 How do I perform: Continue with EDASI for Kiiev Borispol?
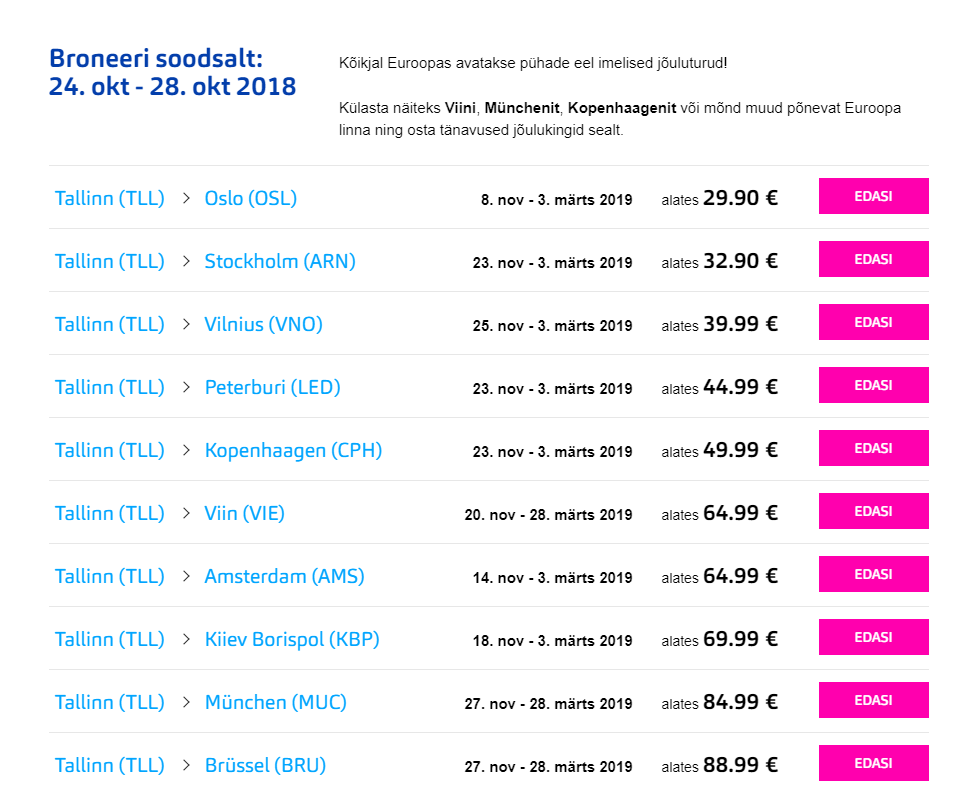point(873,637)
